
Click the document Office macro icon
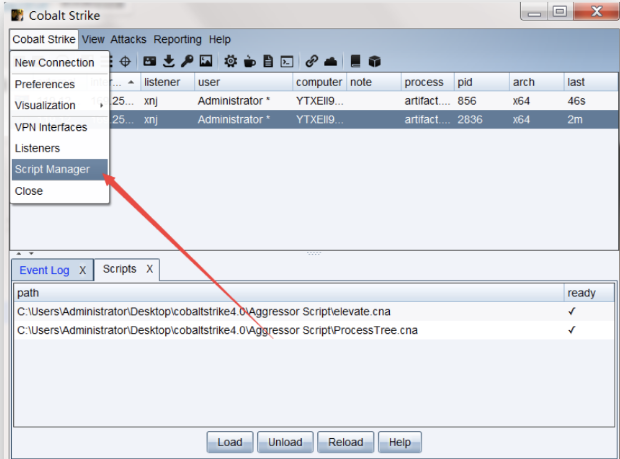coord(268,61)
